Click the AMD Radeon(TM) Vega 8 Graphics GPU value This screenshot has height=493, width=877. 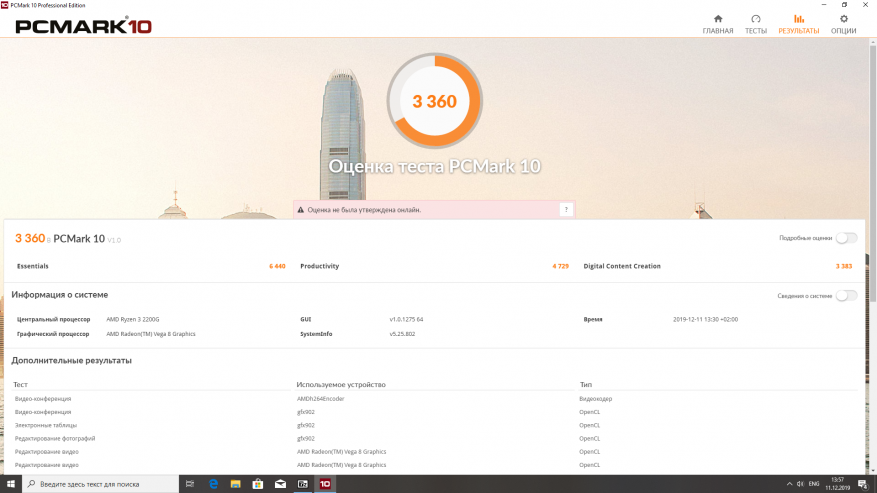(x=151, y=334)
